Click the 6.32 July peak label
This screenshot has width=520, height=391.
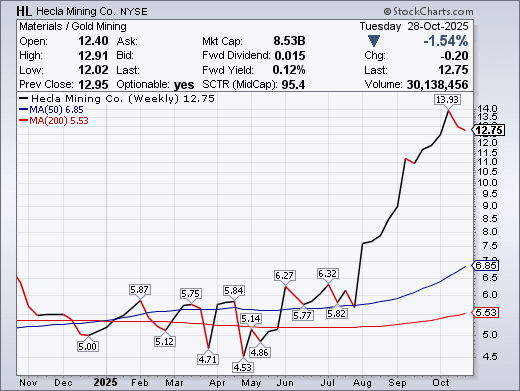[328, 274]
